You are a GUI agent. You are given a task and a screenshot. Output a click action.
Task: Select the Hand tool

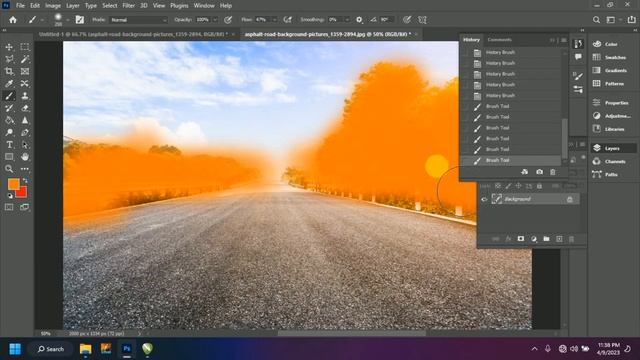point(25,157)
